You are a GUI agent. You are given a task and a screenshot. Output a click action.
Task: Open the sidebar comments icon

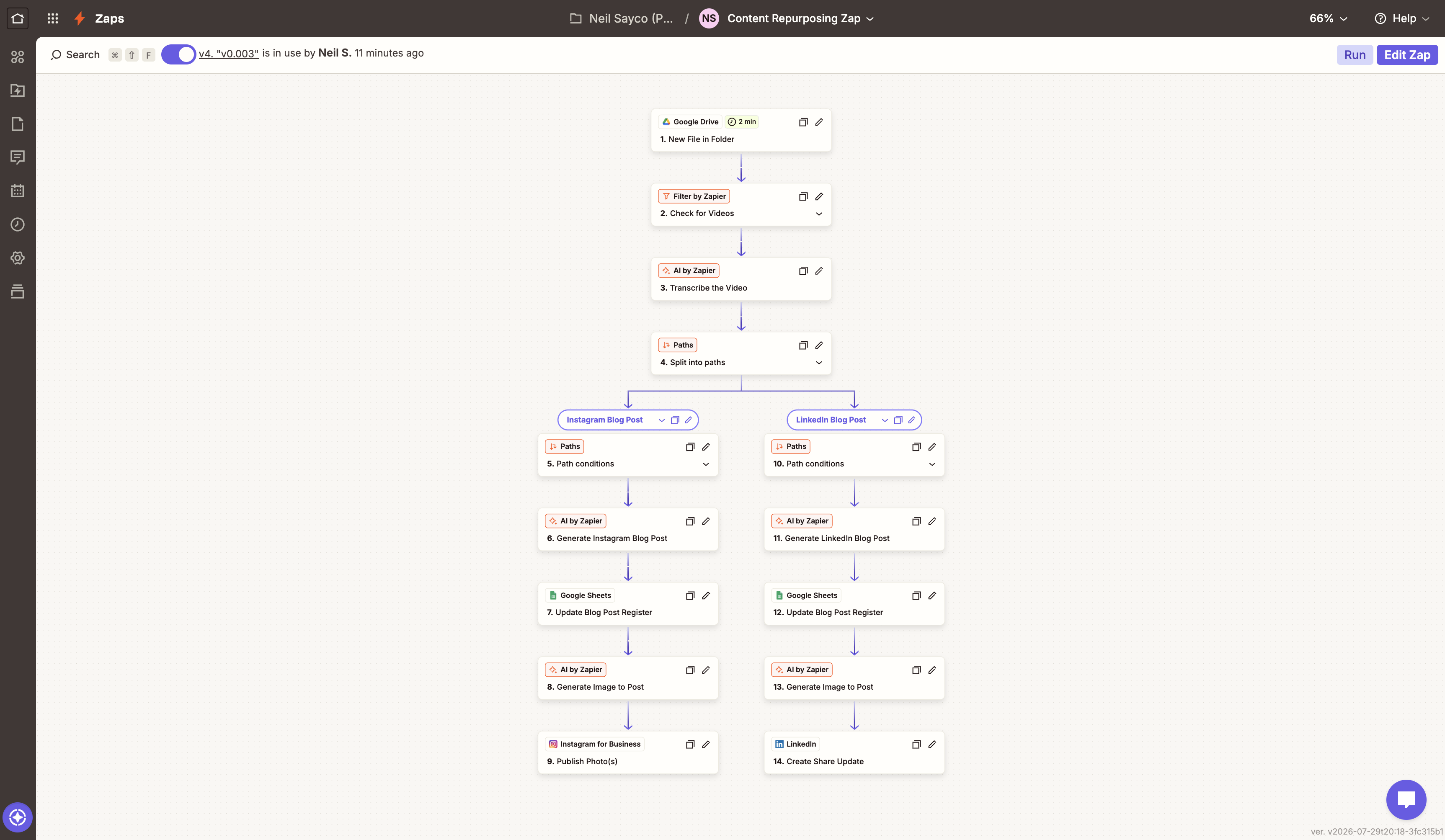click(x=18, y=157)
